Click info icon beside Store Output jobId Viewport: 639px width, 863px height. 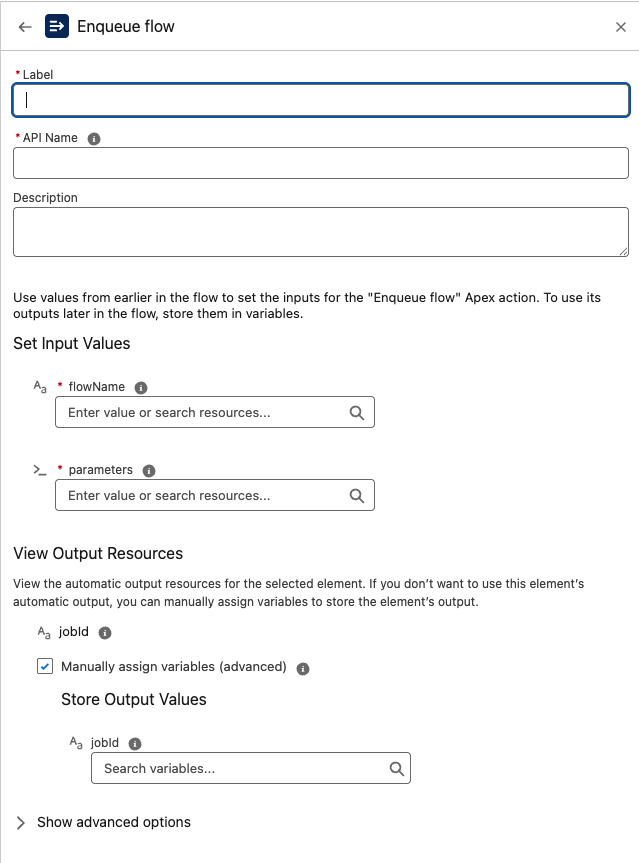pyautogui.click(x=135, y=744)
